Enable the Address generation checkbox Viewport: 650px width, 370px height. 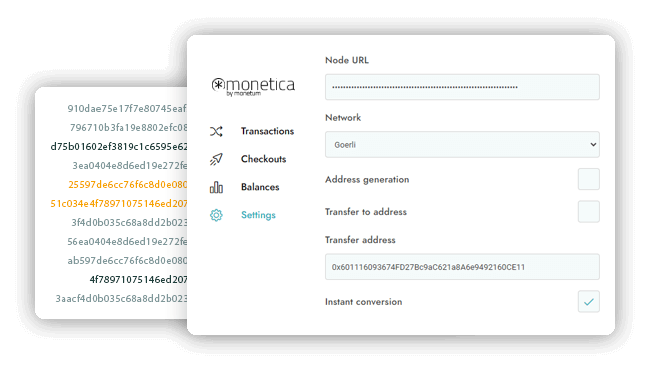click(x=589, y=179)
